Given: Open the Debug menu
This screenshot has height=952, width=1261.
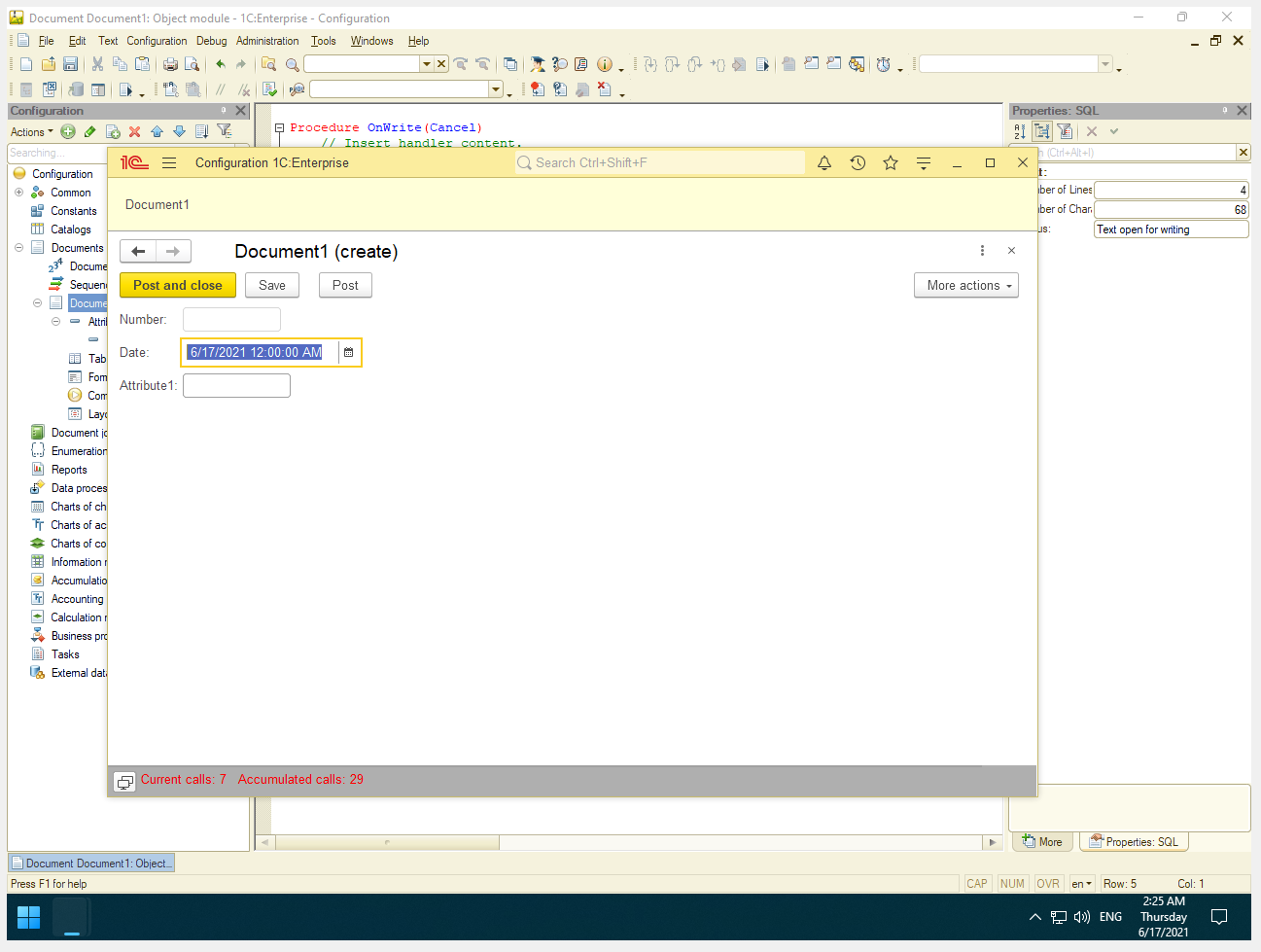Looking at the screenshot, I should point(211,41).
